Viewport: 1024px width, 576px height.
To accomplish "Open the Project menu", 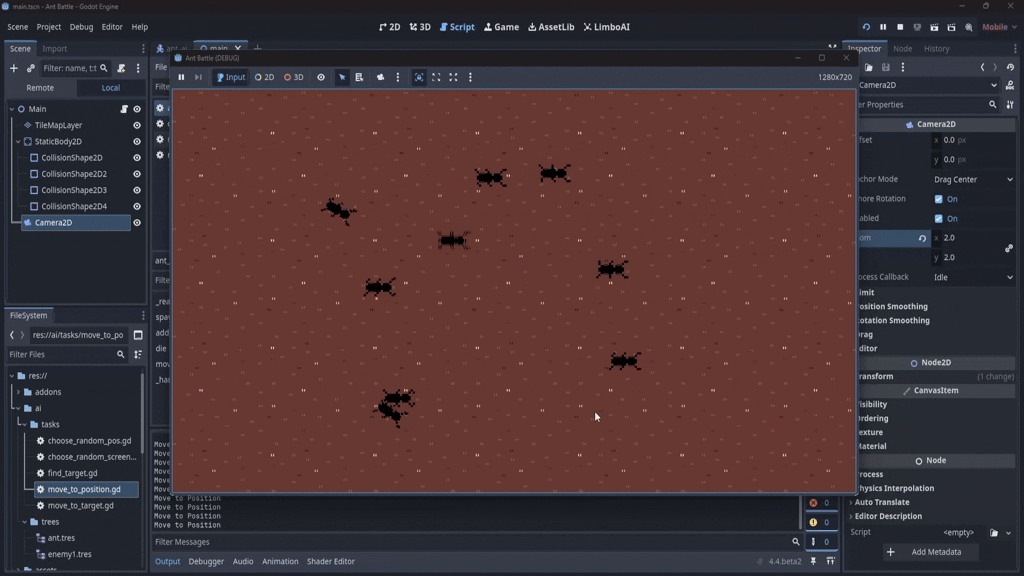I will [x=49, y=27].
